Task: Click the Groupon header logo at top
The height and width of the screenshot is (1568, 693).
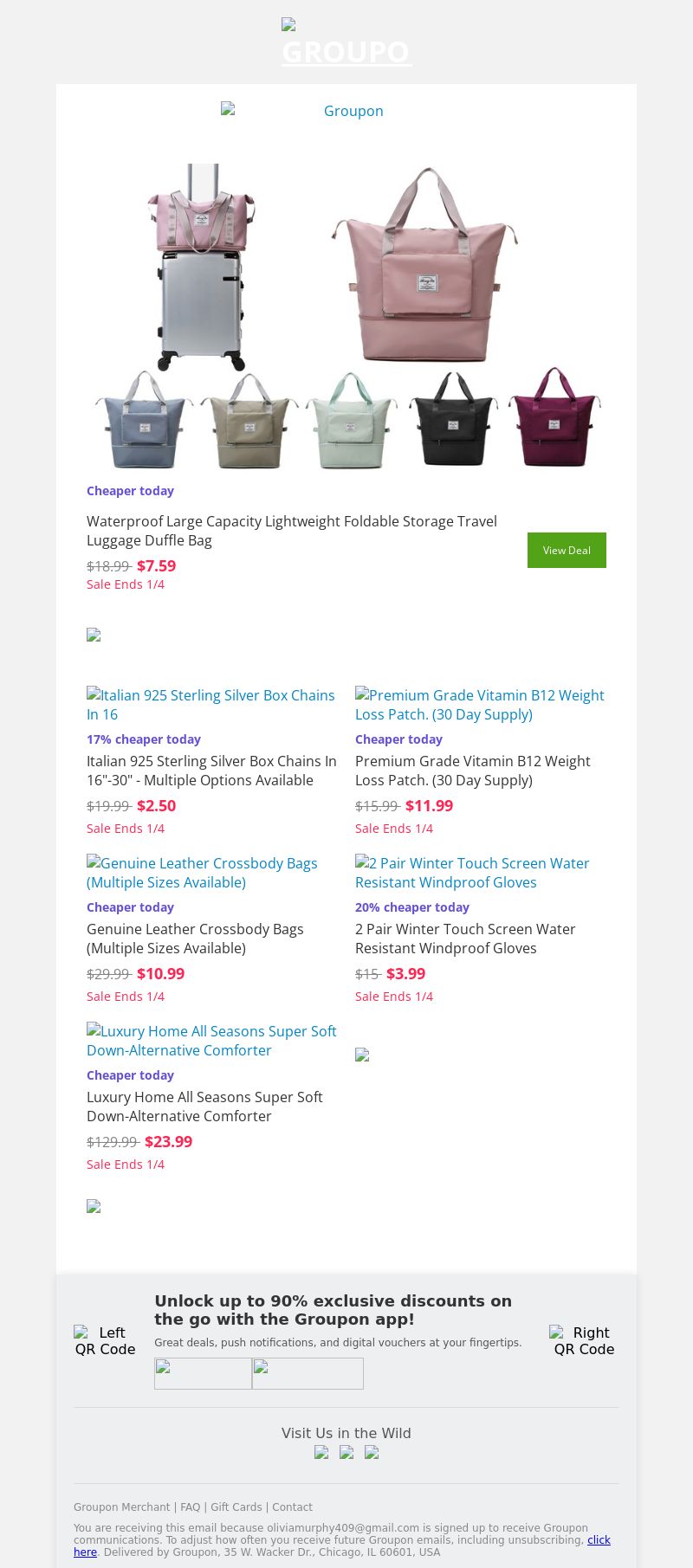Action: [x=346, y=43]
